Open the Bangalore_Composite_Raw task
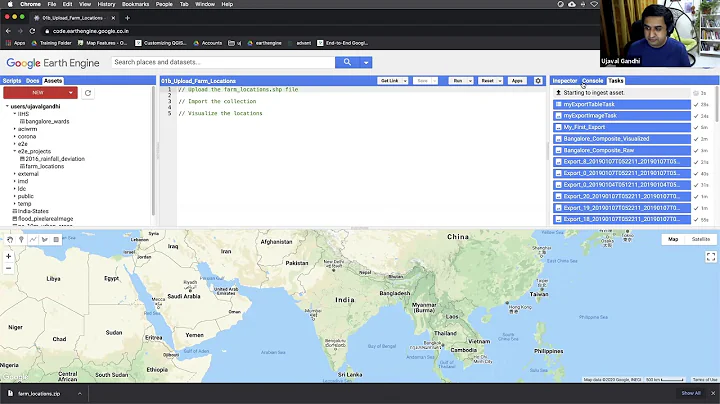Screen dimensions: 720x404 (622, 150)
